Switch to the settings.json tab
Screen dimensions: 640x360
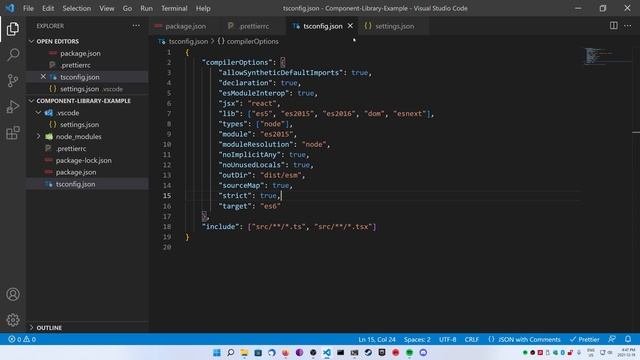coord(394,26)
